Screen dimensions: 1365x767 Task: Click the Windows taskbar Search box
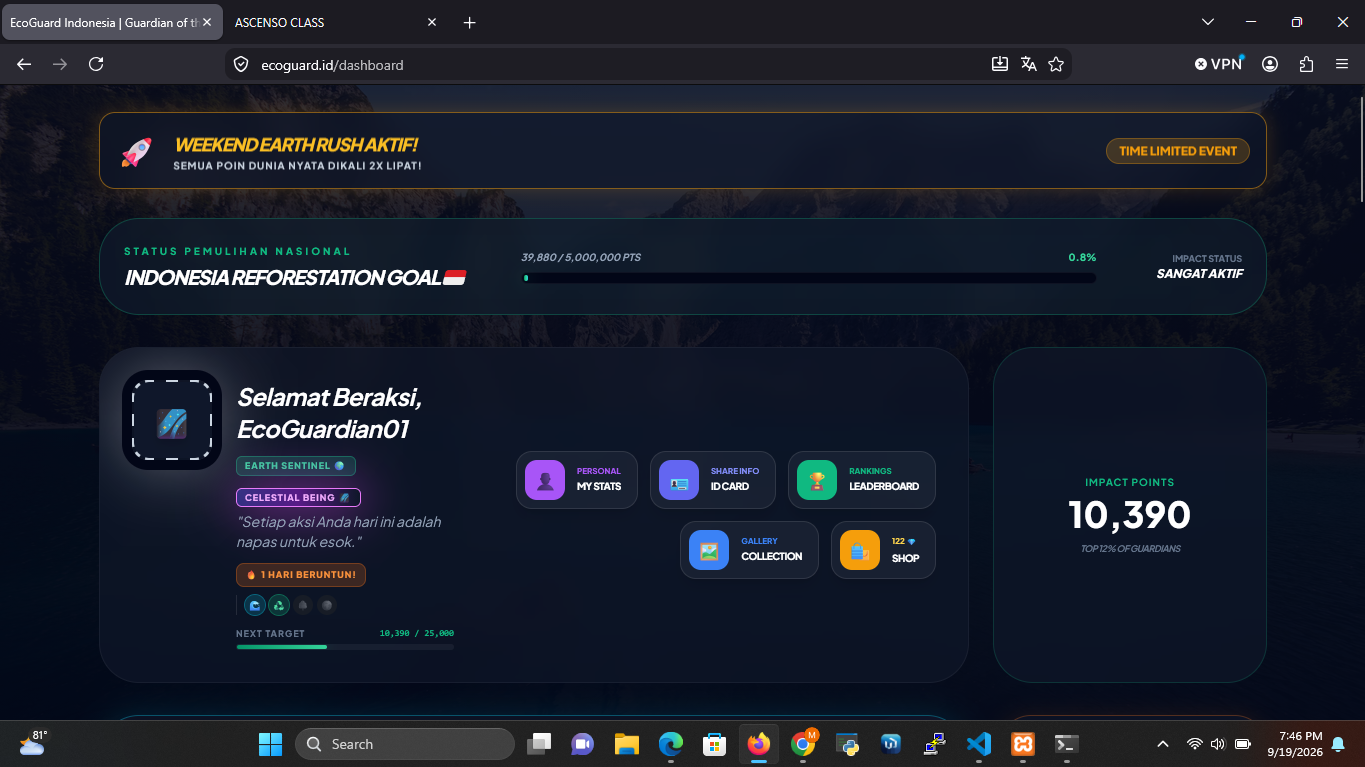[x=404, y=744]
